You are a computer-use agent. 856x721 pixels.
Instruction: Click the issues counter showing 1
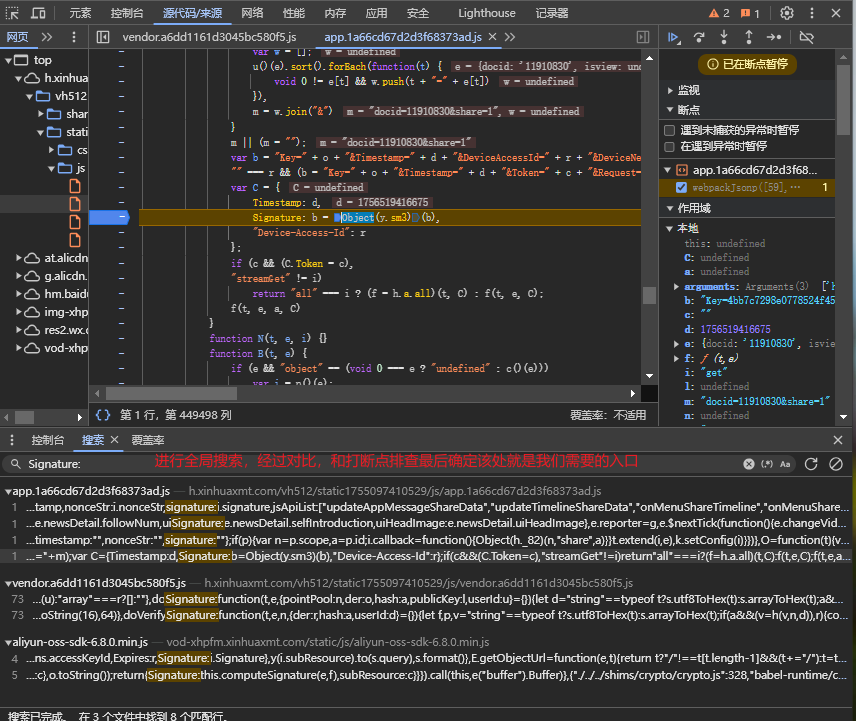(750, 13)
